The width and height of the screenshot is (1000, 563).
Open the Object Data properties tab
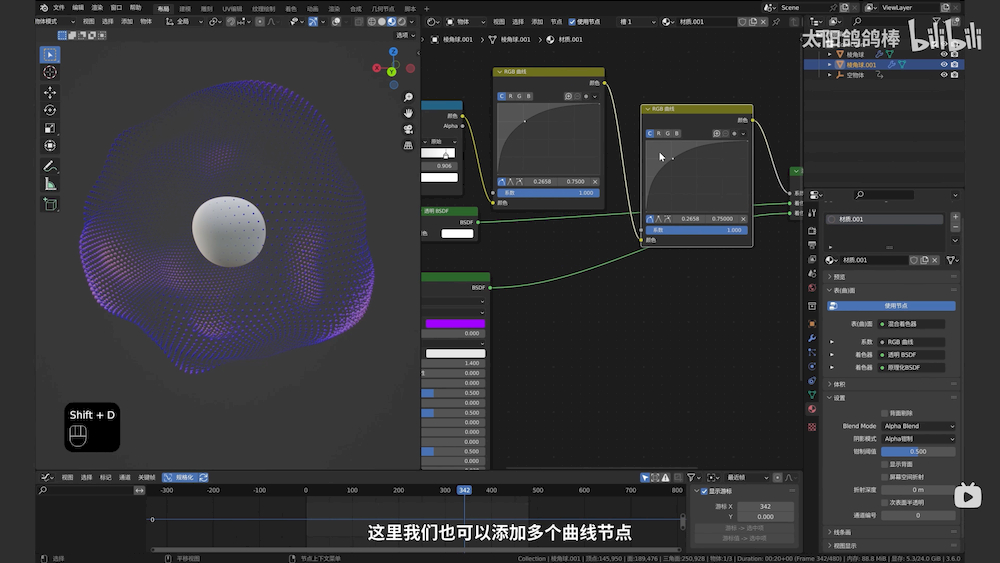pyautogui.click(x=812, y=395)
